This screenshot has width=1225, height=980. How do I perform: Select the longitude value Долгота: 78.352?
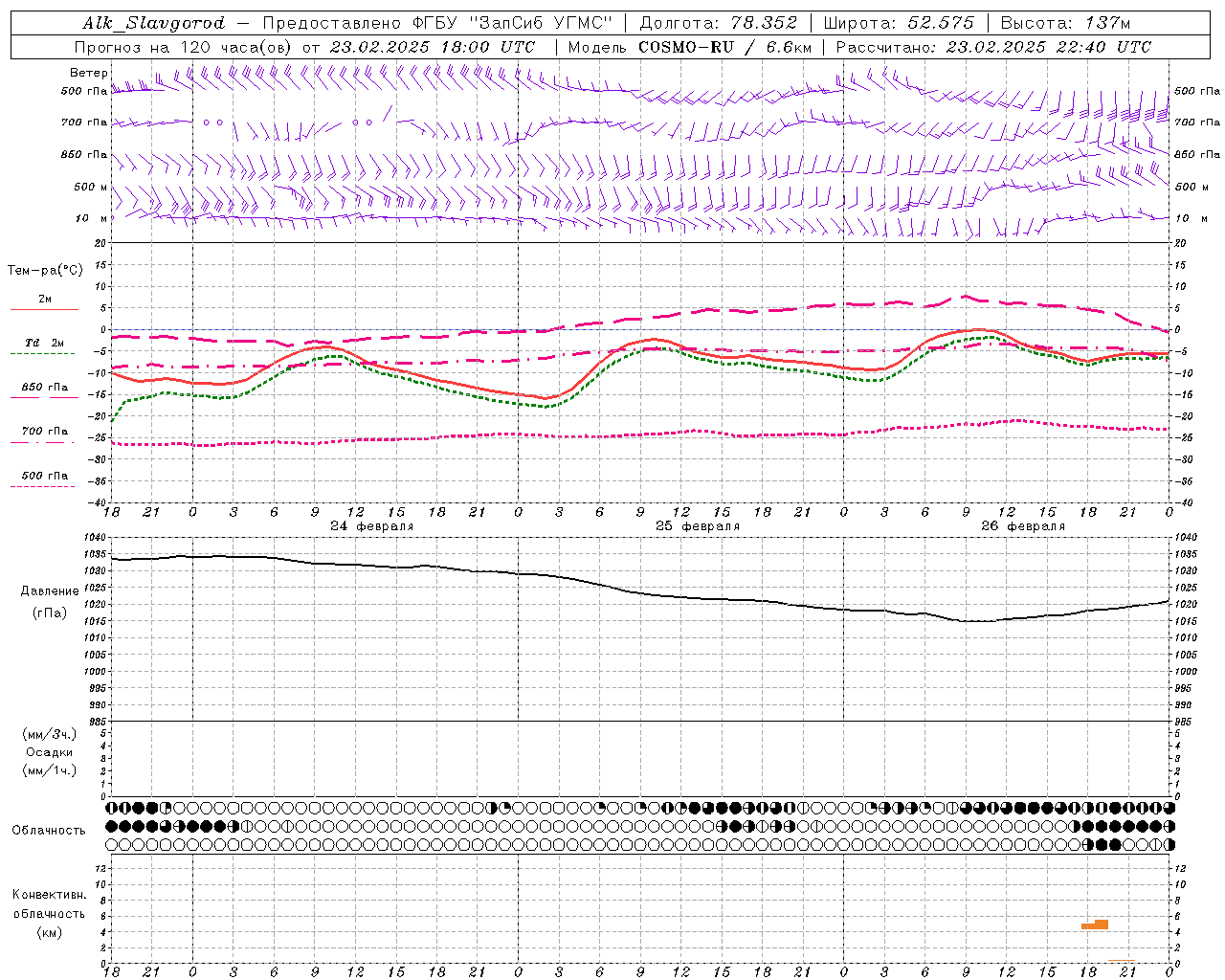click(718, 23)
